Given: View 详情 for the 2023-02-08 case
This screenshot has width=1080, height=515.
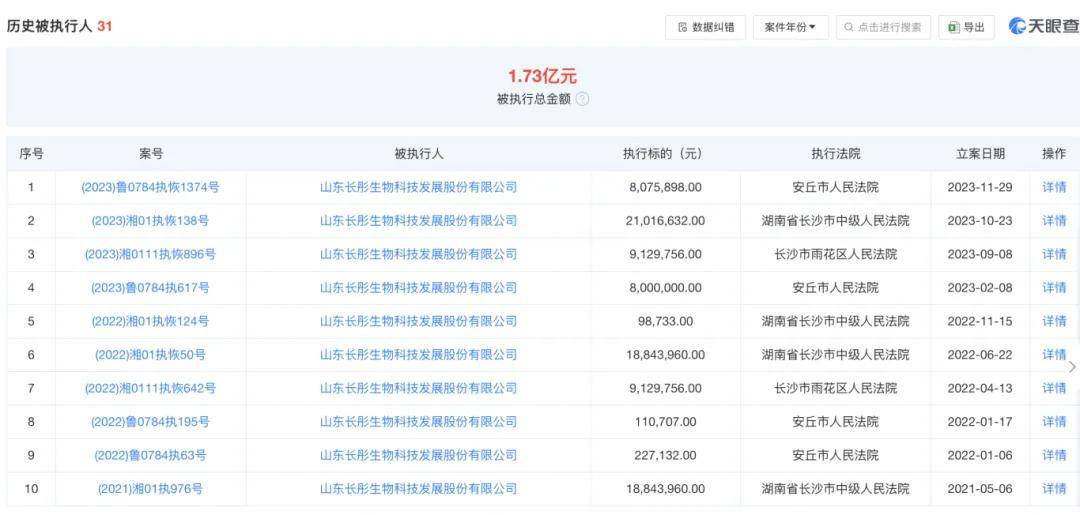Looking at the screenshot, I should point(1054,288).
